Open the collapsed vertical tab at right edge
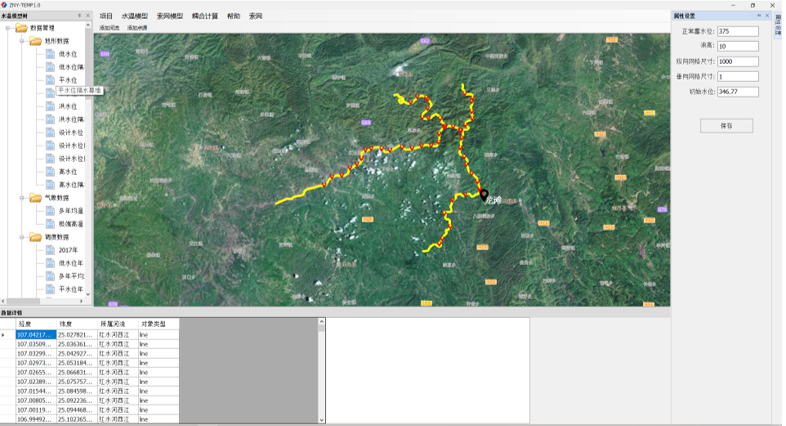This screenshot has height=426, width=786. click(778, 25)
